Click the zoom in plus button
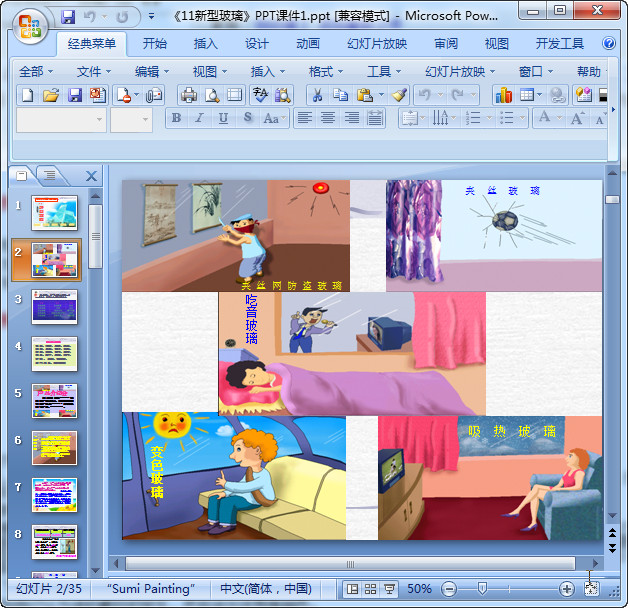628x608 pixels. [567, 589]
